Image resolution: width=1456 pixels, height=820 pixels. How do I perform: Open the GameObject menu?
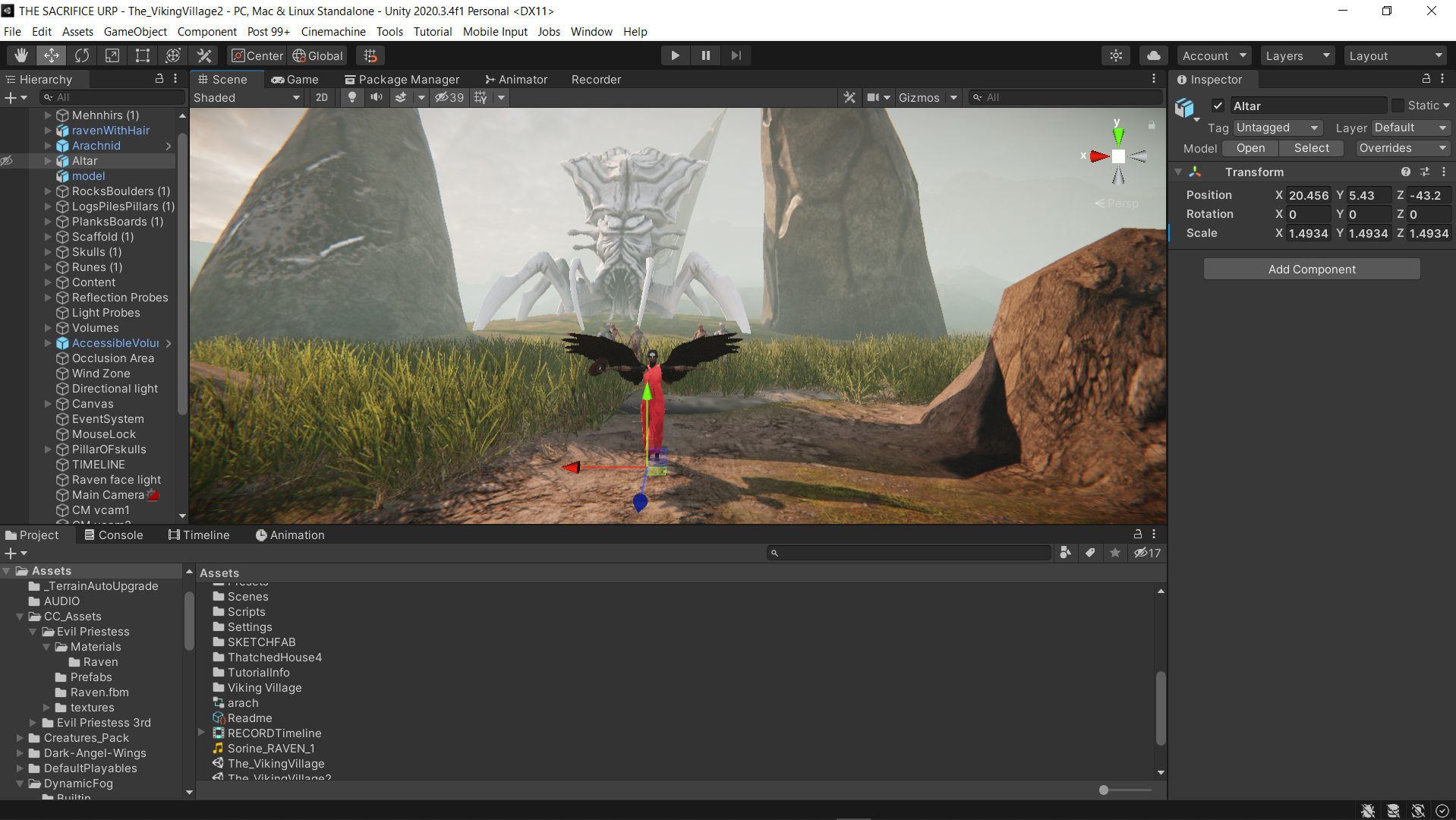[x=135, y=31]
